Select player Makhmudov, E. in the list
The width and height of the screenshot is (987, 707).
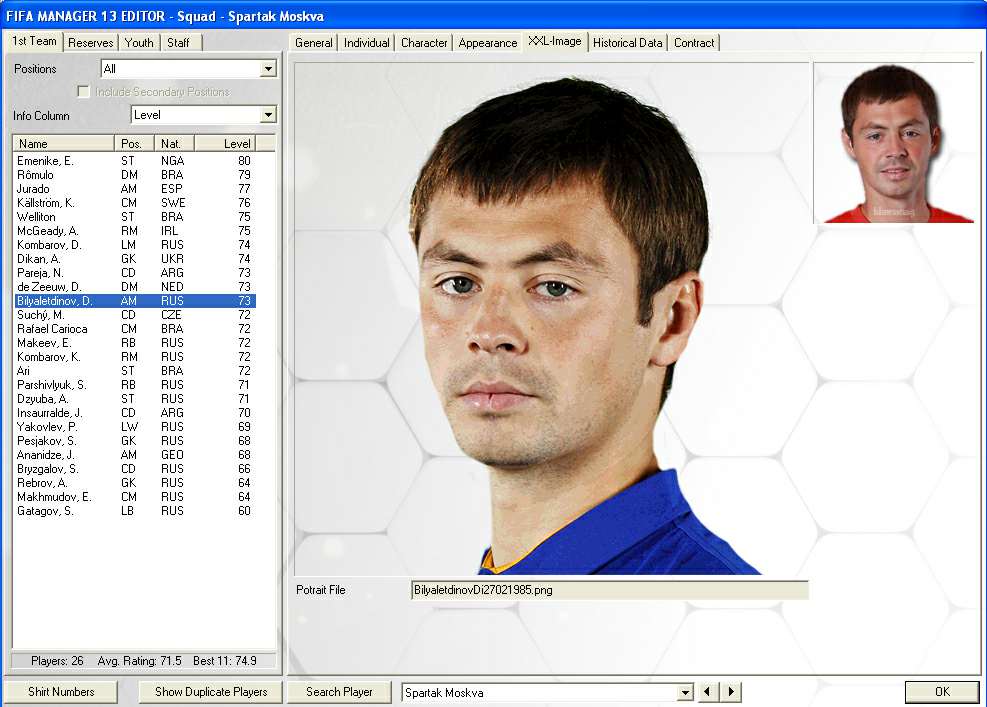pos(135,497)
